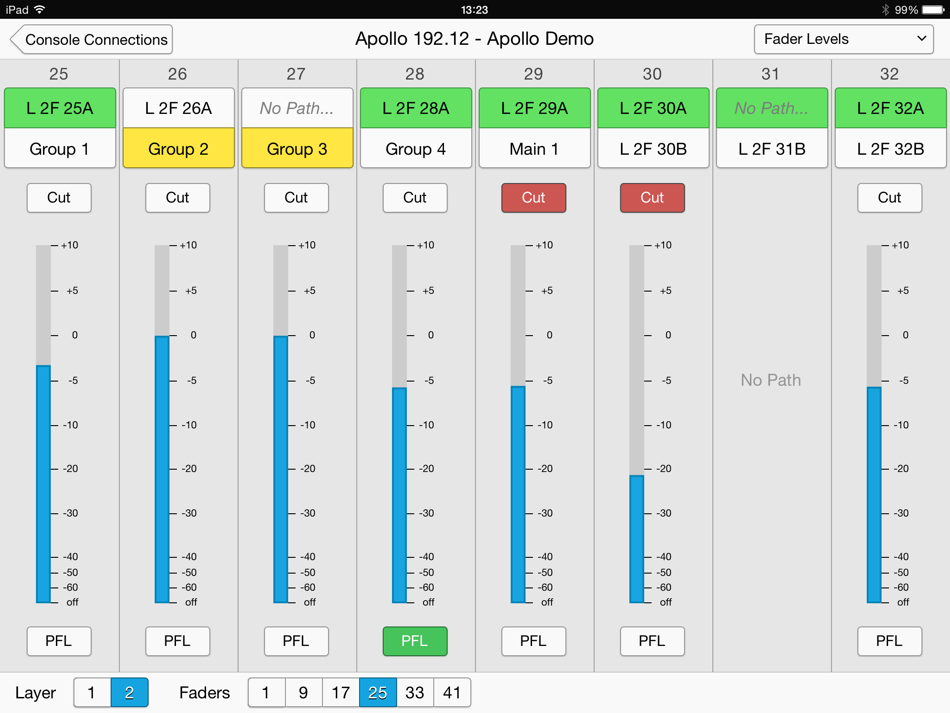Show faders starting at 1

(x=267, y=692)
